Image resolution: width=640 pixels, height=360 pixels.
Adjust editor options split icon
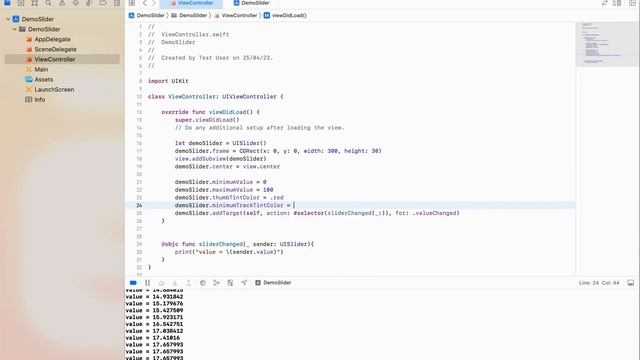[618, 3]
